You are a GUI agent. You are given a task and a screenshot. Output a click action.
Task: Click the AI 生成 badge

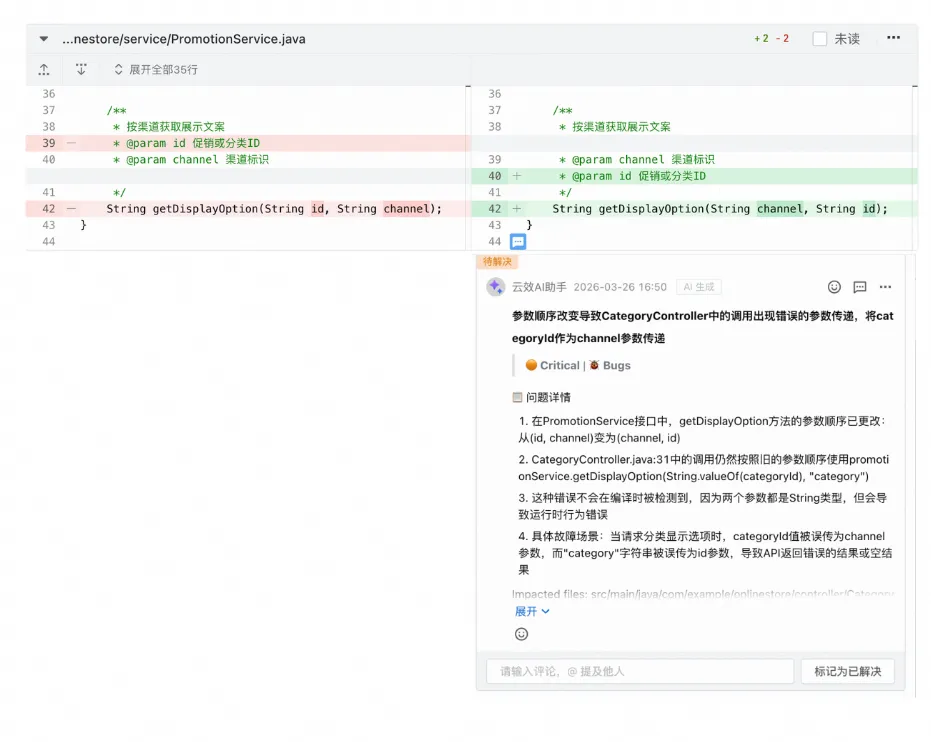click(x=698, y=287)
